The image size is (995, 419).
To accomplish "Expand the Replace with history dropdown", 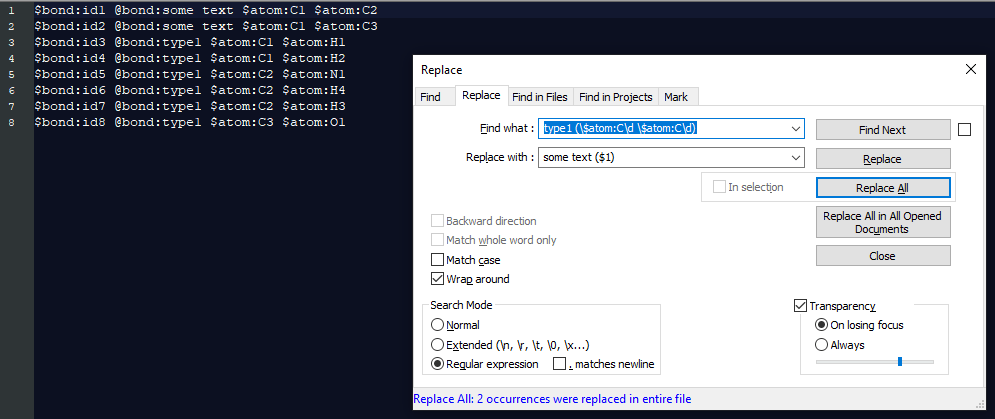I will (x=796, y=157).
